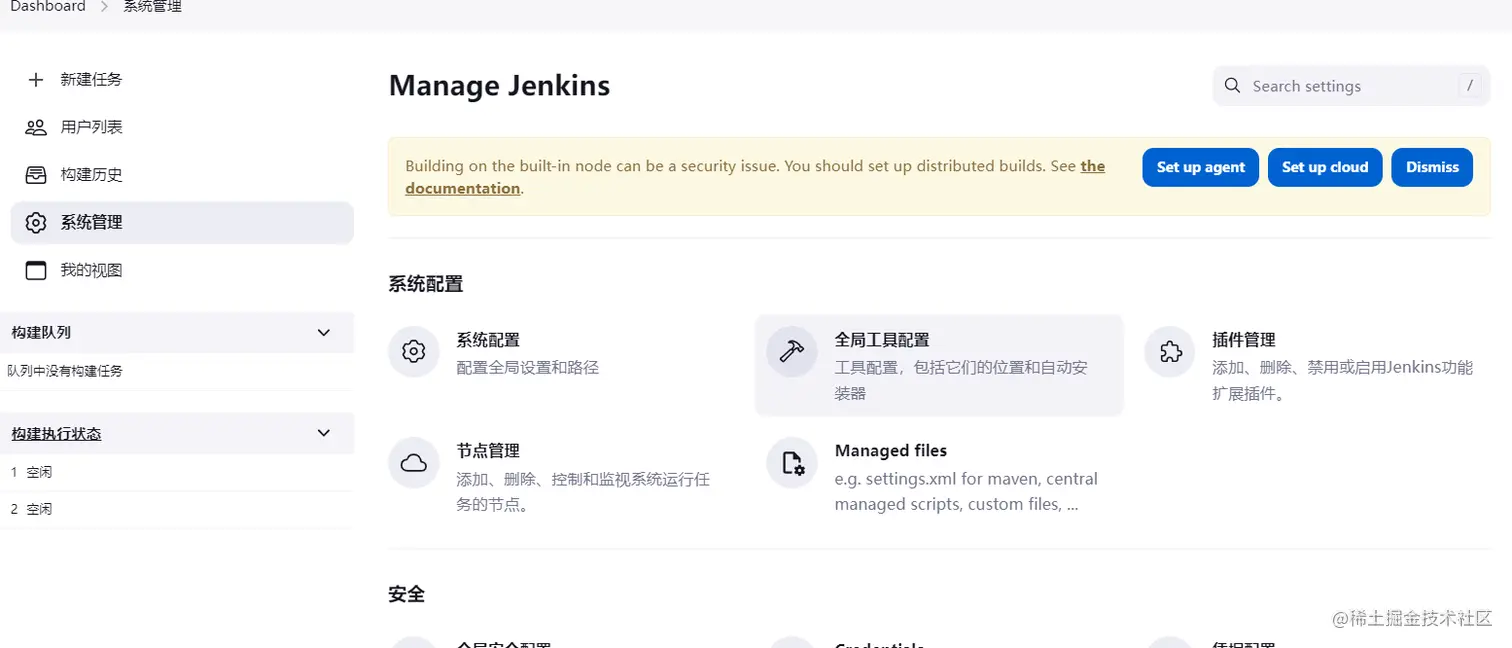Click the 构建队列 heading text
This screenshot has height=648, width=1512.
(x=41, y=333)
